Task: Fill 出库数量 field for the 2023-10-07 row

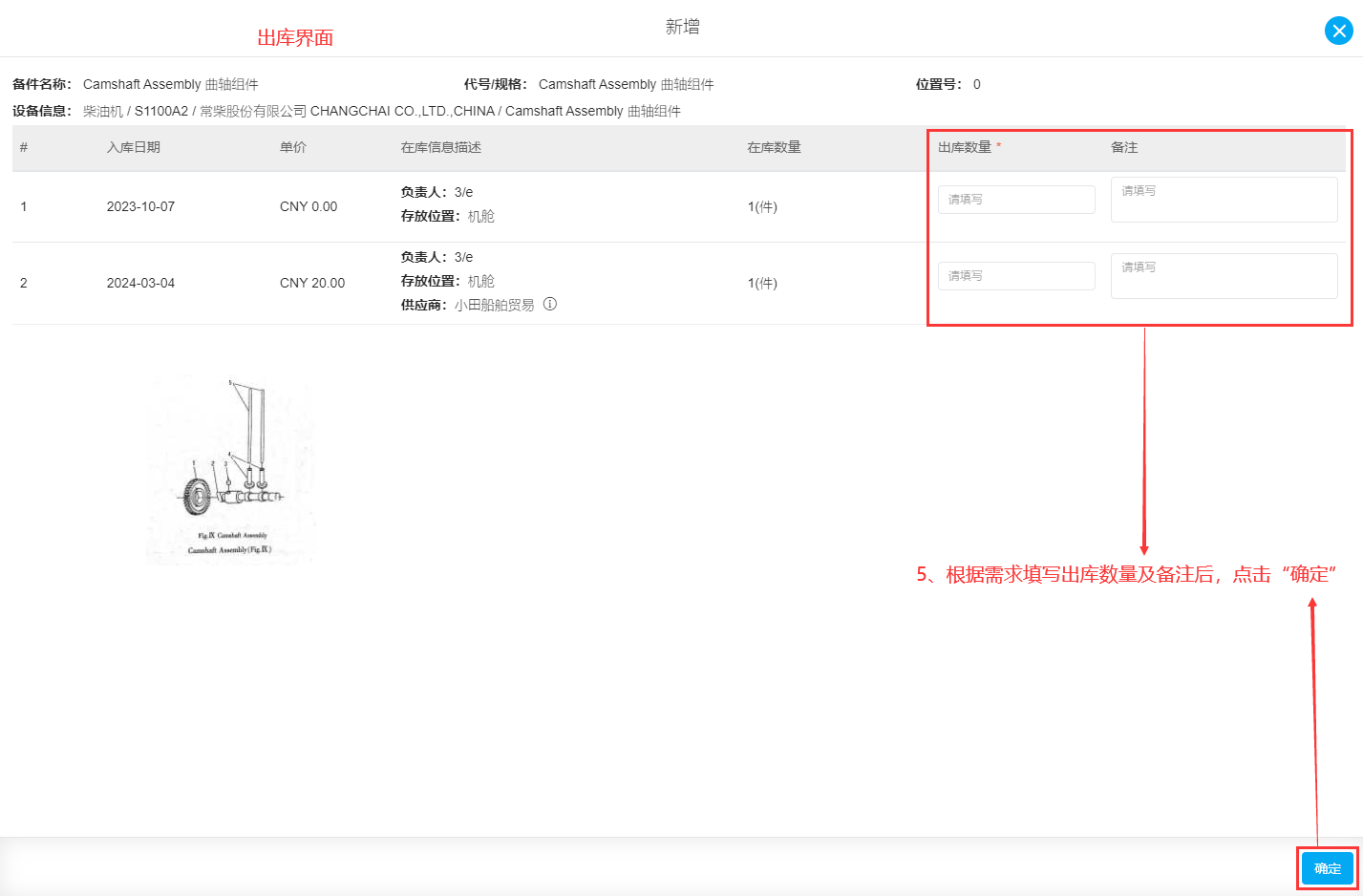Action: 1016,200
